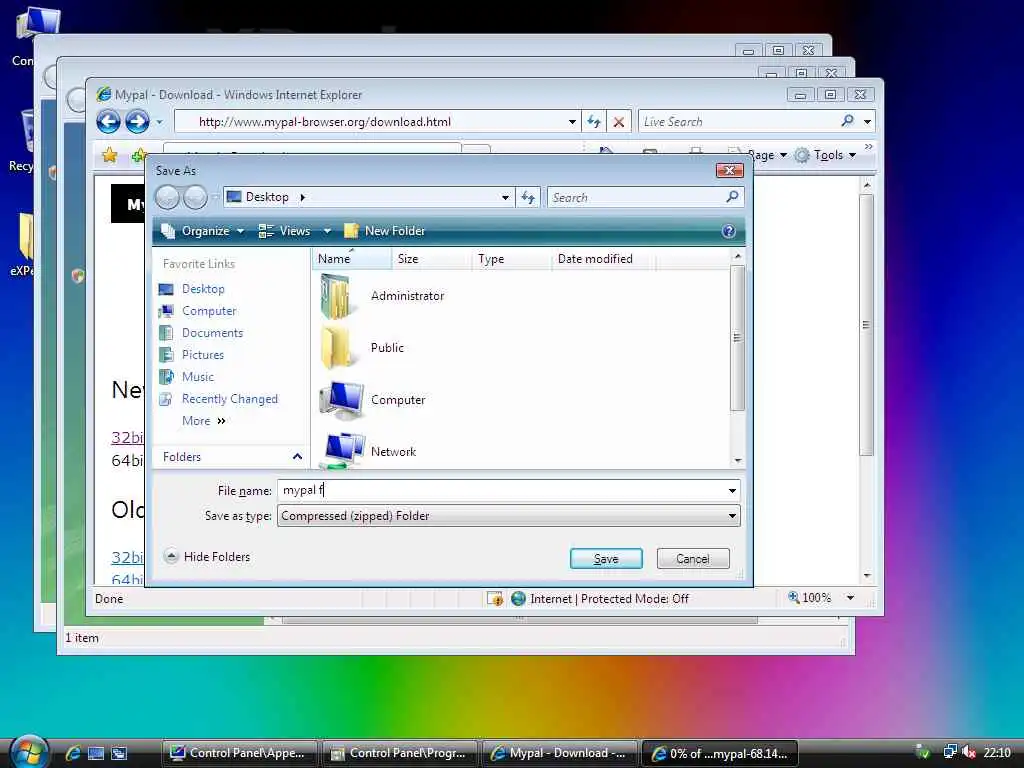Click the Windows Start orb
Viewport: 1024px width, 768px height.
29,752
